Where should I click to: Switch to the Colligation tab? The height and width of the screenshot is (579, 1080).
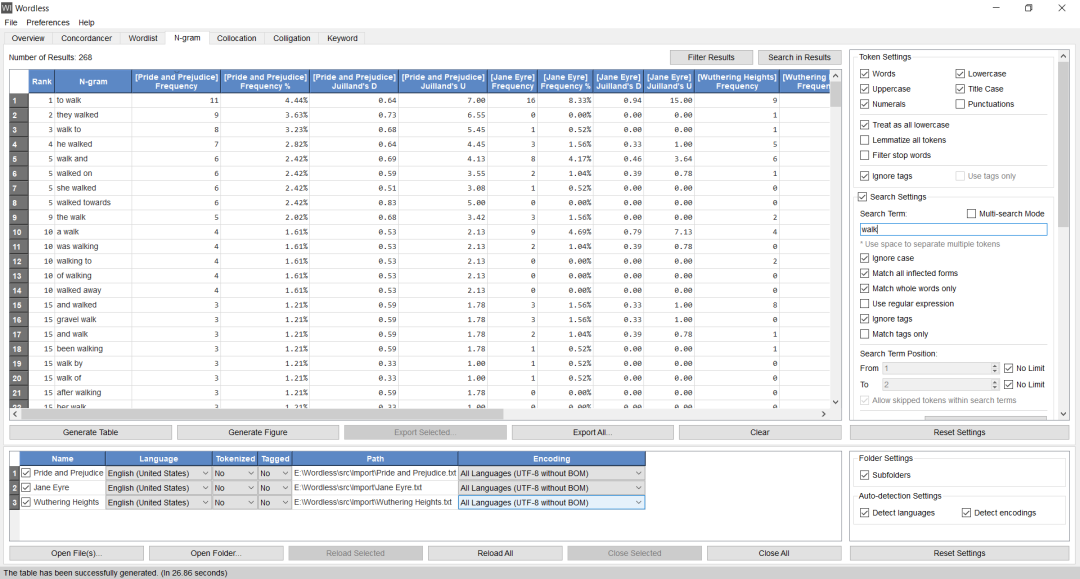point(291,39)
